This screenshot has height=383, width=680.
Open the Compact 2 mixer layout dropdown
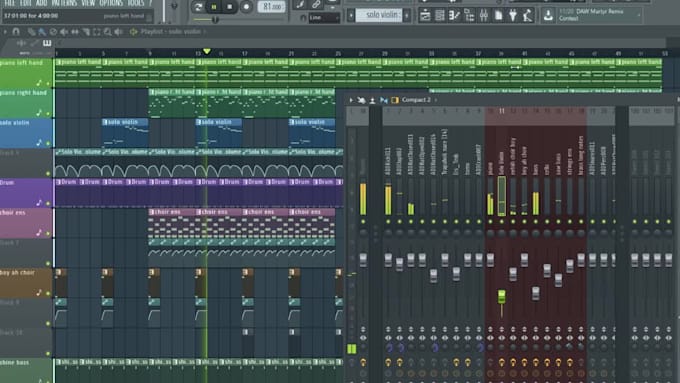click(416, 100)
